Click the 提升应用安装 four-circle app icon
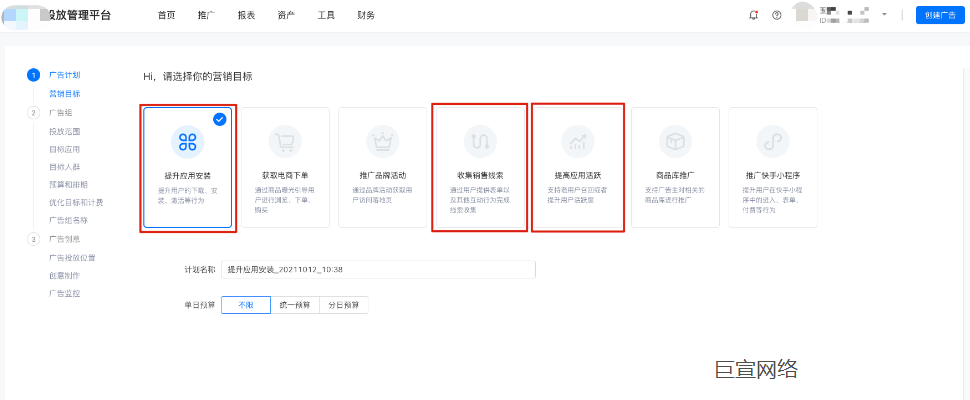 (x=187, y=142)
